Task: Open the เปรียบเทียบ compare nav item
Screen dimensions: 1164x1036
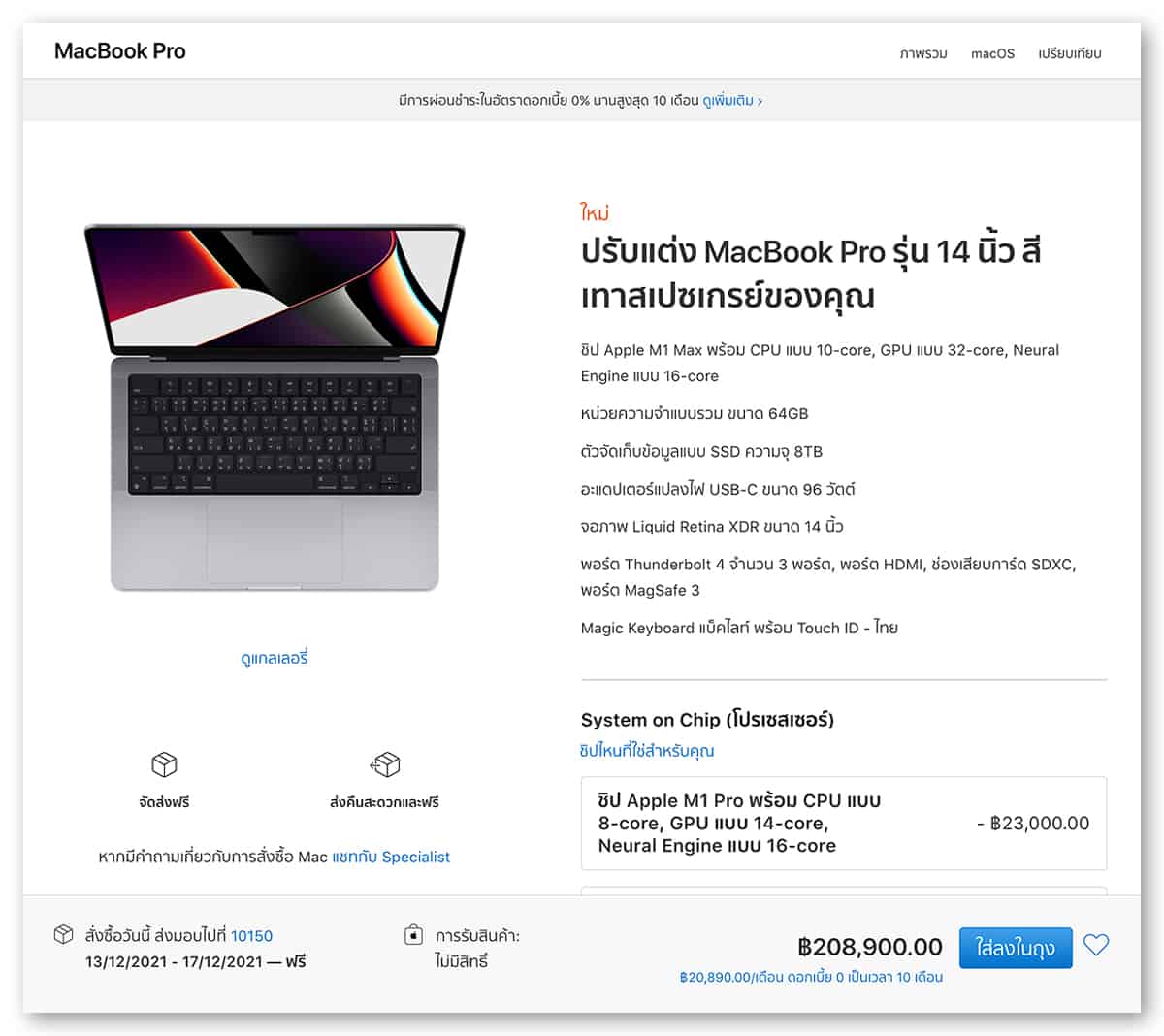Action: point(1070,53)
